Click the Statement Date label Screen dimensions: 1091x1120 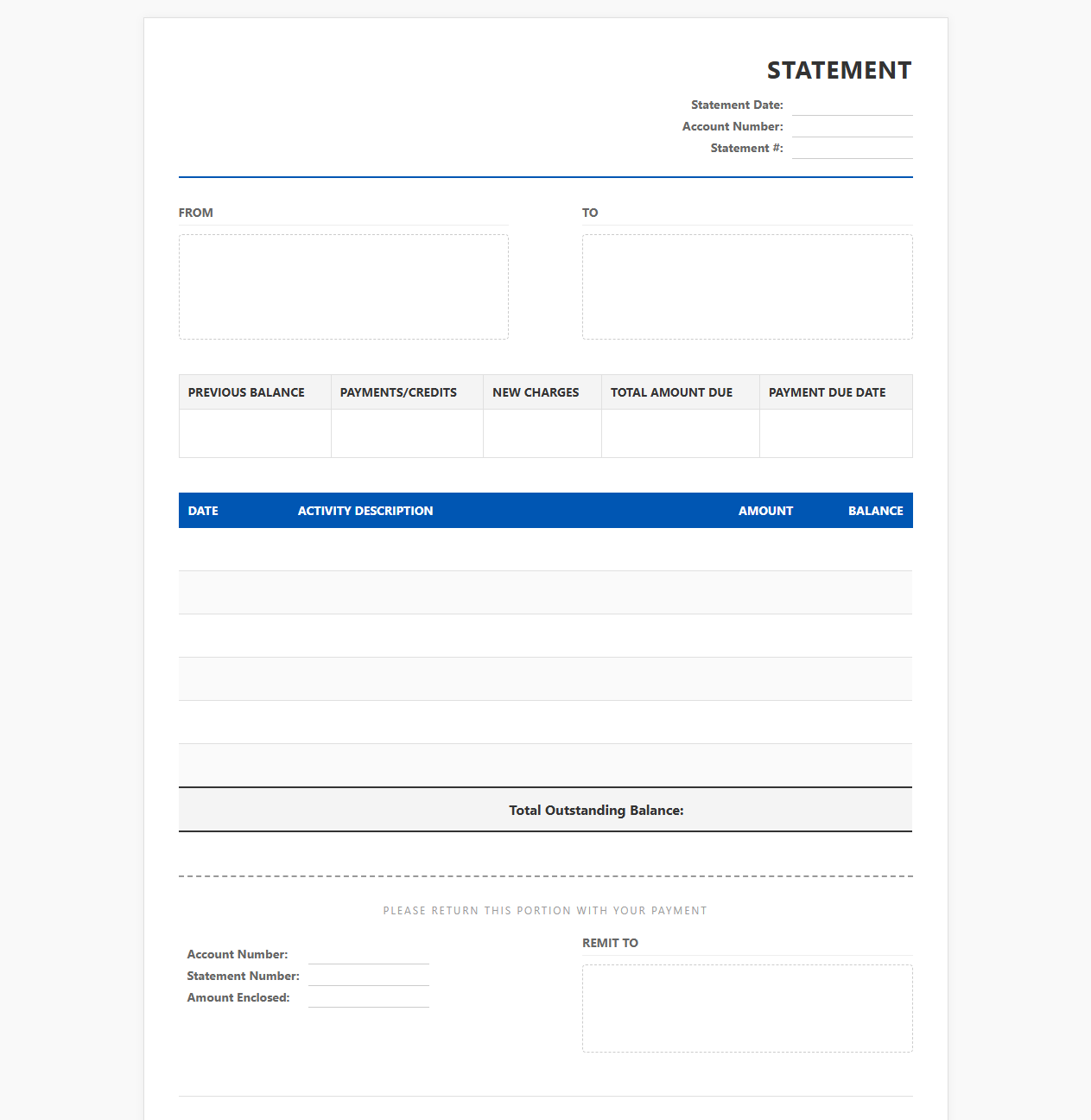tap(737, 105)
